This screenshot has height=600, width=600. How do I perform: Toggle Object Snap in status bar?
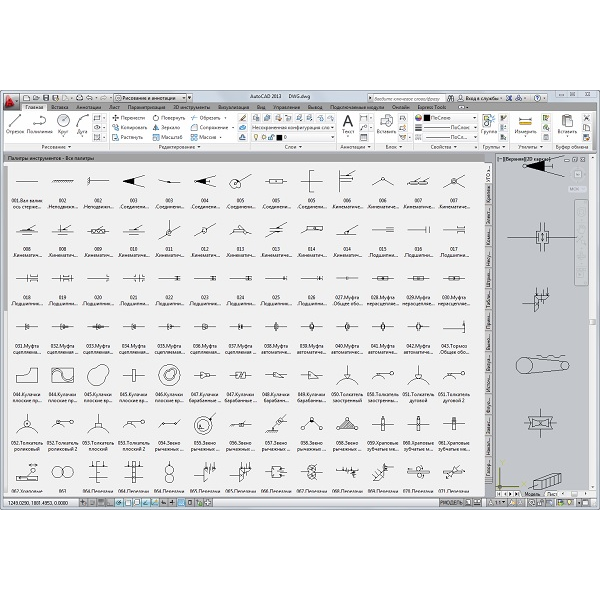(128, 502)
